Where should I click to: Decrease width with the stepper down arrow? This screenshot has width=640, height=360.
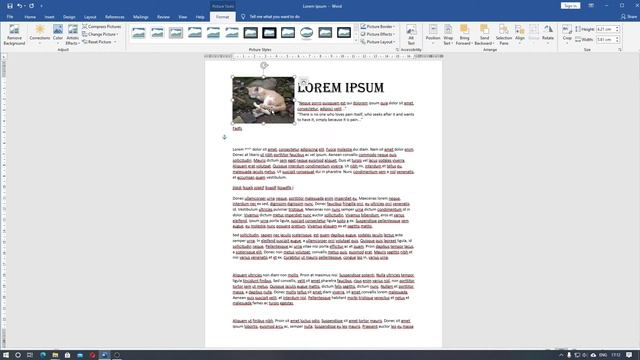618,41
